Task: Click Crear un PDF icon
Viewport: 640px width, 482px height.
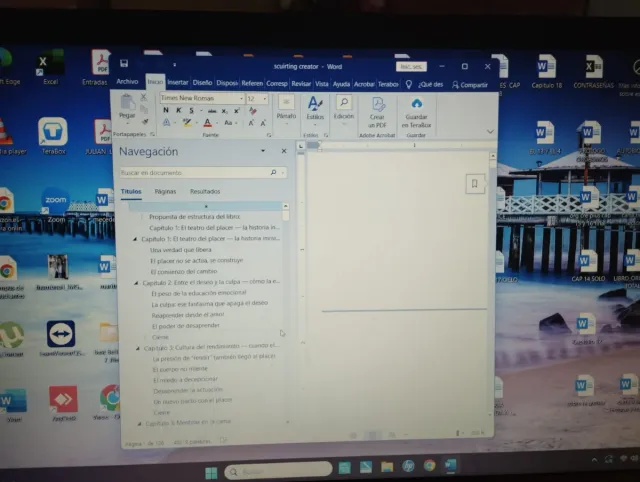Action: click(x=378, y=107)
